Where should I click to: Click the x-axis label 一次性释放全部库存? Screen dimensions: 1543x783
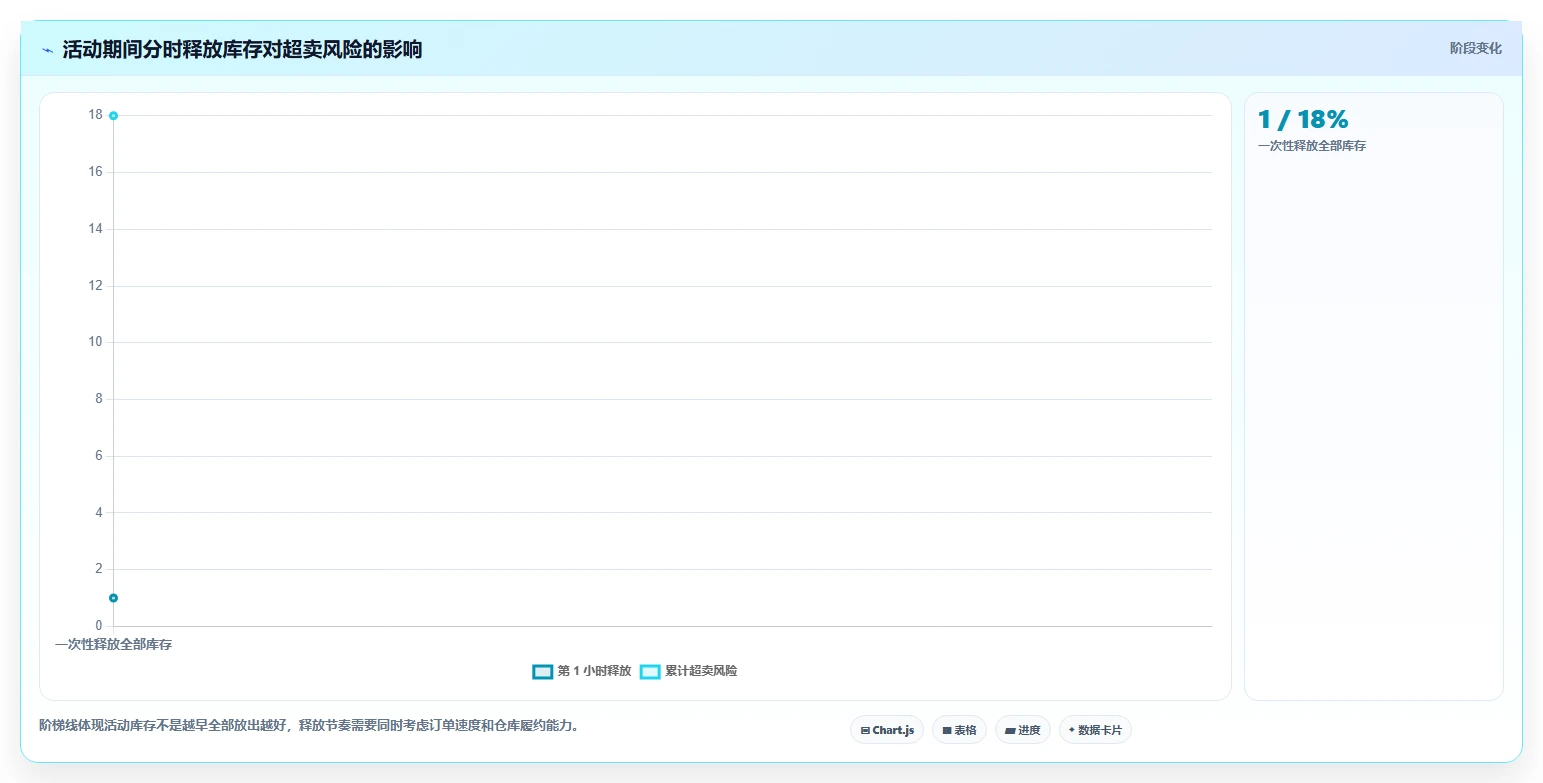click(113, 645)
